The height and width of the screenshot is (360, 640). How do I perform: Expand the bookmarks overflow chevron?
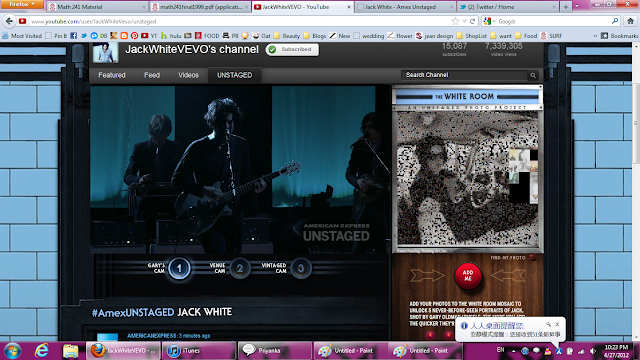pyautogui.click(x=596, y=36)
